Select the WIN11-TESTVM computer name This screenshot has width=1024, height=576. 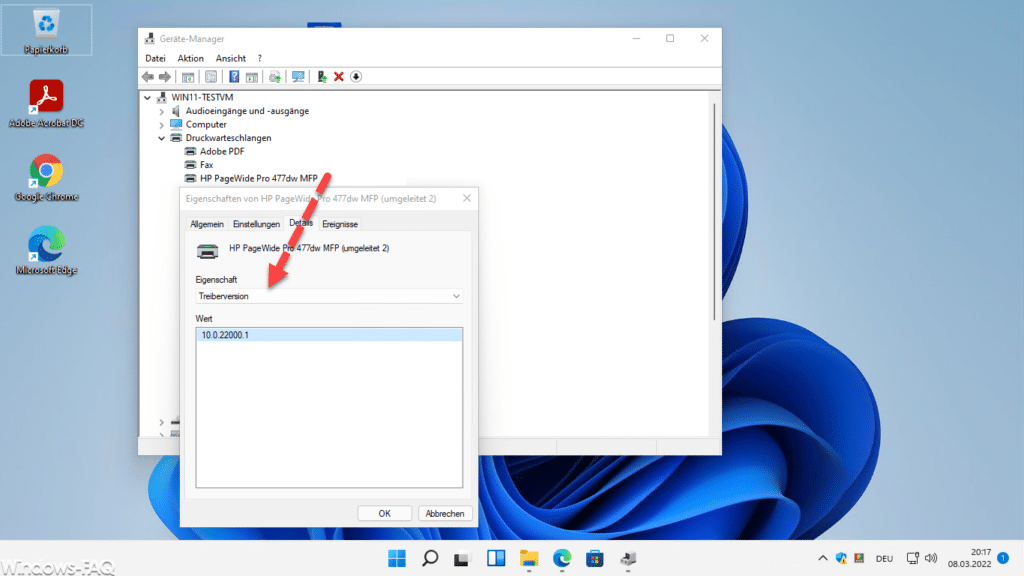click(x=202, y=98)
